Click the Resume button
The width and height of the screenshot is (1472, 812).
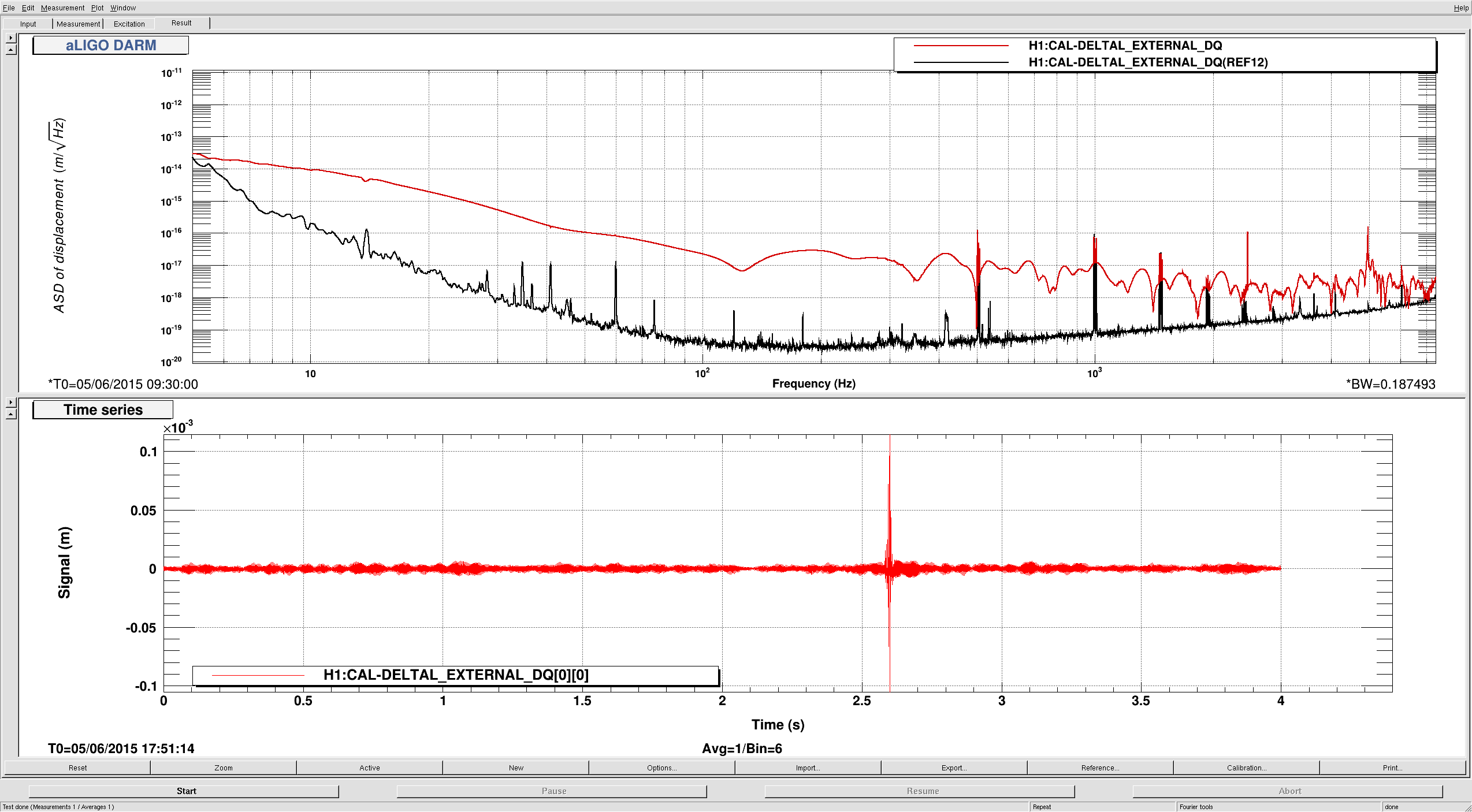pyautogui.click(x=920, y=791)
